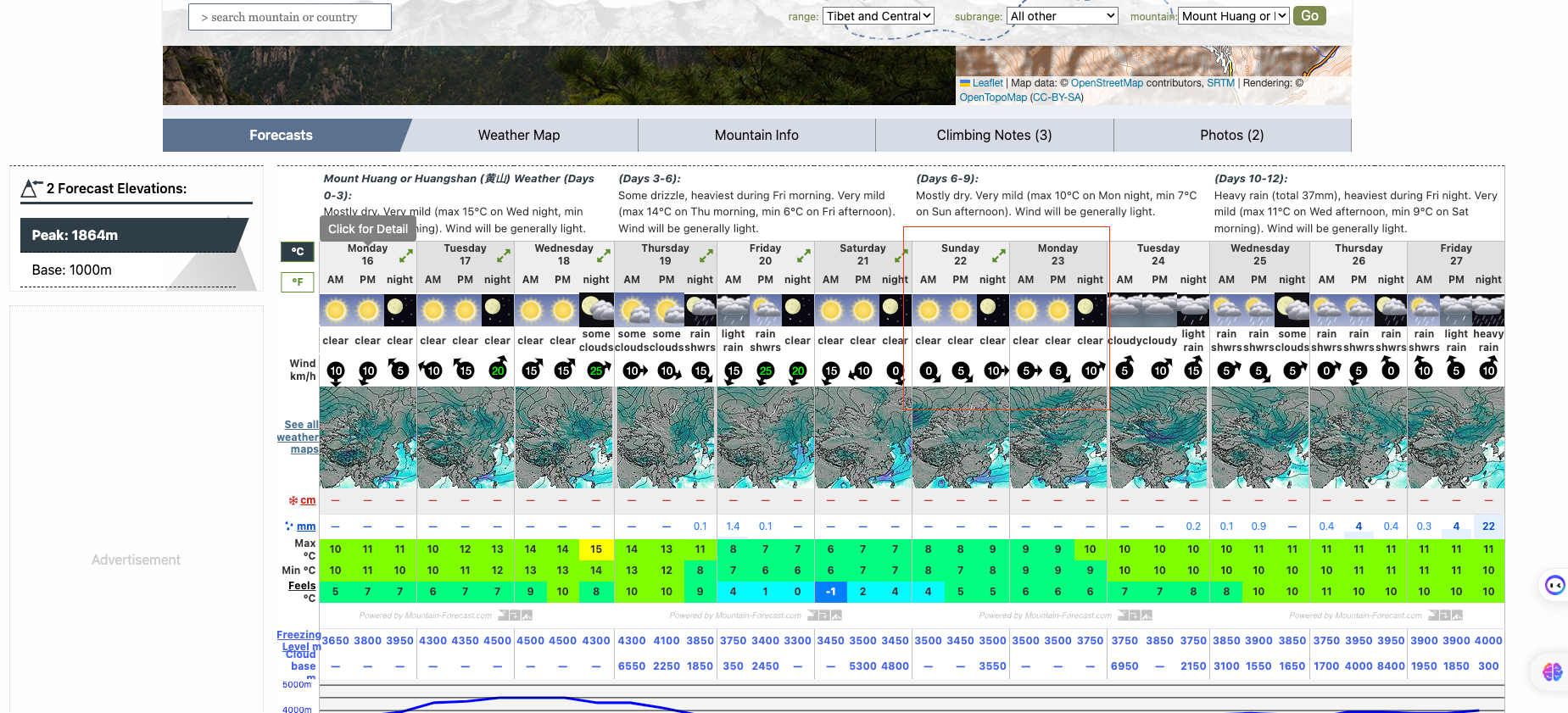Viewport: 1568px width, 713px height.
Task: Click Wednesday 25 night some clouds icon
Action: (1292, 310)
